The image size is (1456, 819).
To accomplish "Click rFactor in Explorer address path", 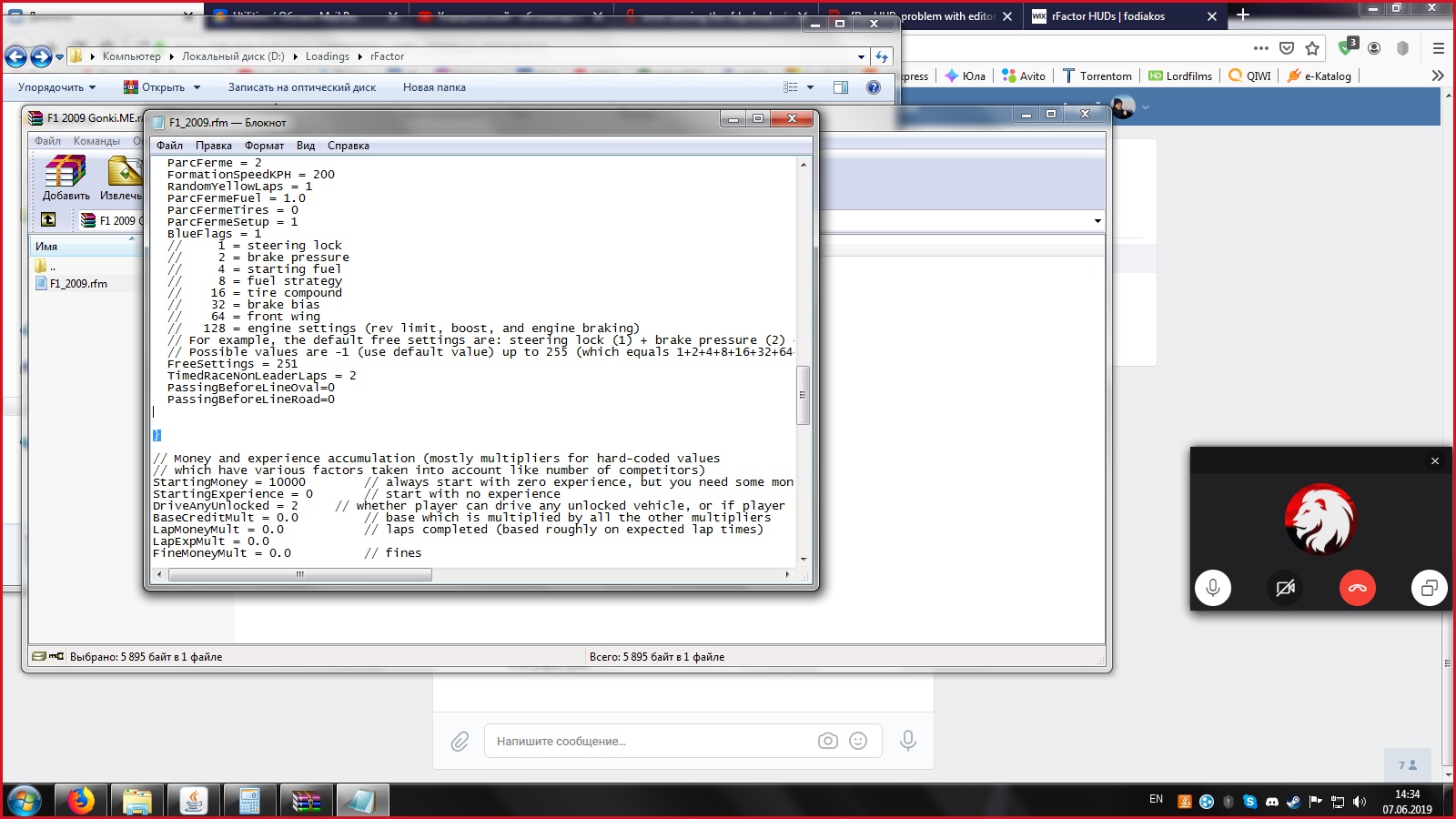I will pos(387,56).
